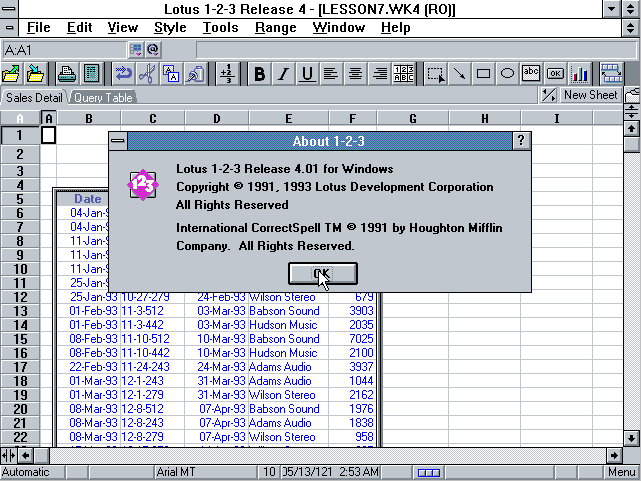Click the Align Right smart icon
Image resolution: width=641 pixels, height=481 pixels.
[379, 74]
